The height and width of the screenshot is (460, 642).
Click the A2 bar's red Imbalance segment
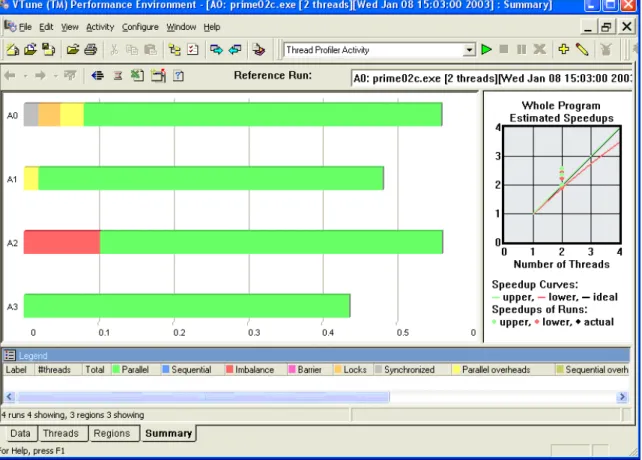point(62,242)
